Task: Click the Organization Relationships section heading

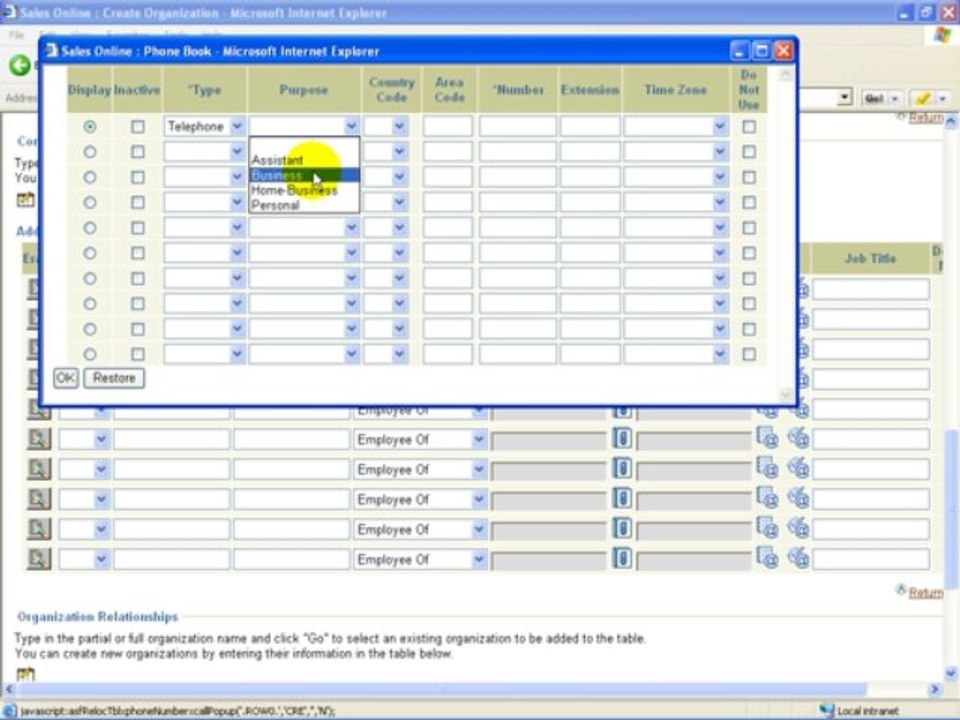Action: (97, 617)
